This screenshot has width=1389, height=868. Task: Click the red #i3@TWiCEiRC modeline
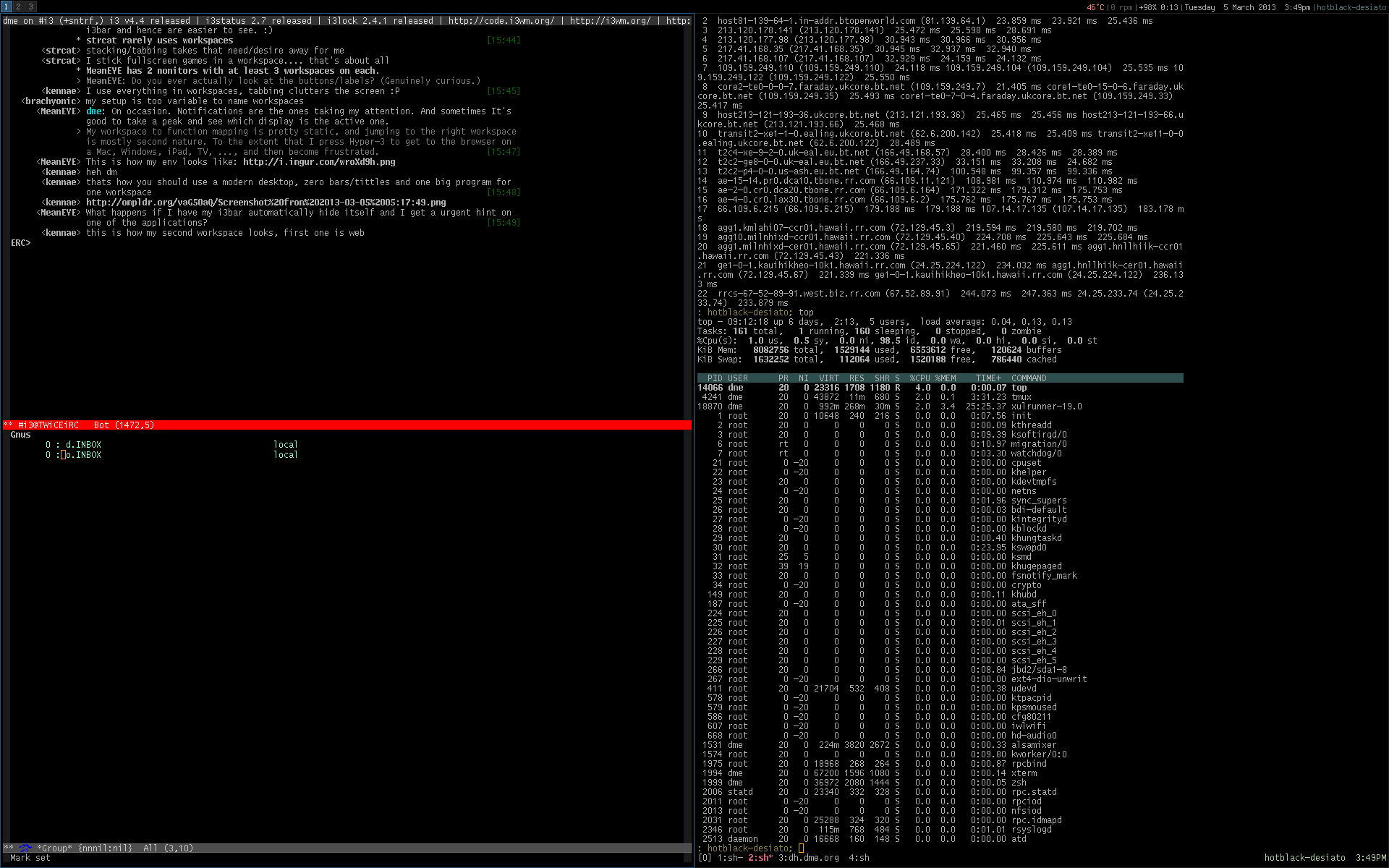tap(48, 425)
